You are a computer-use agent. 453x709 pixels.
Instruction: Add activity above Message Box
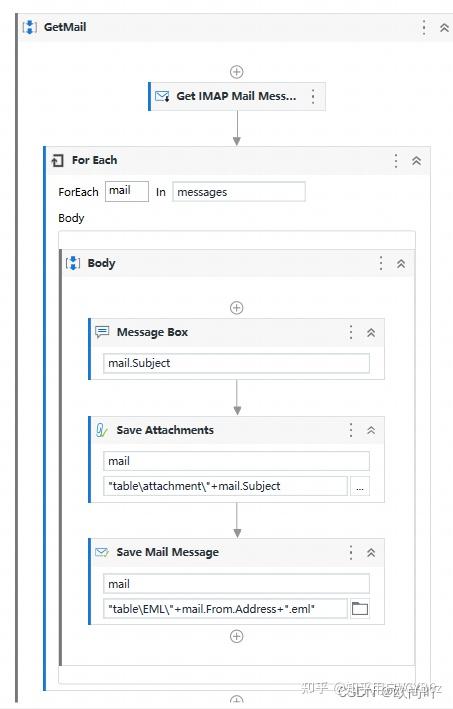236,308
